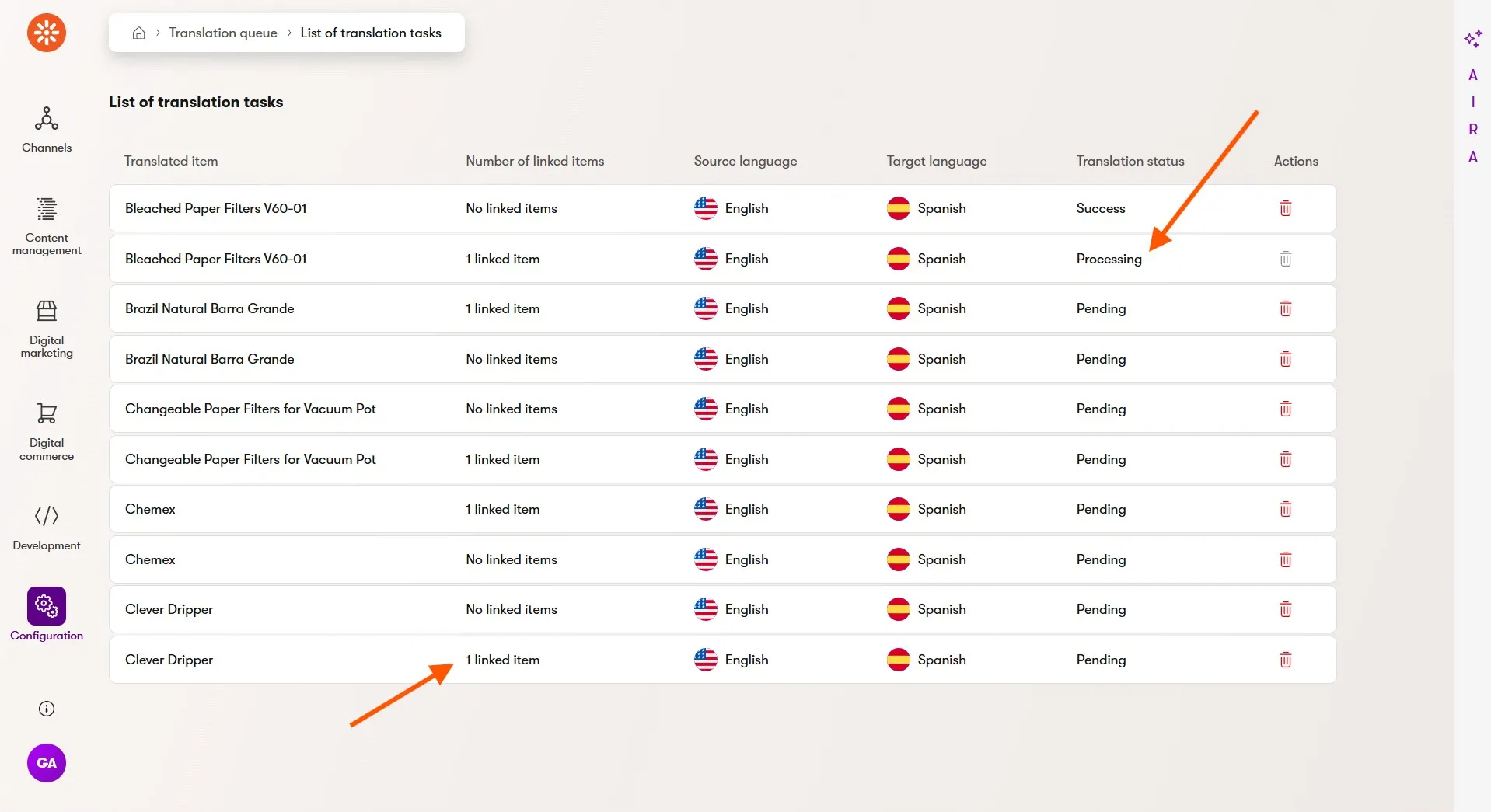Click Translated item column header

pos(171,161)
